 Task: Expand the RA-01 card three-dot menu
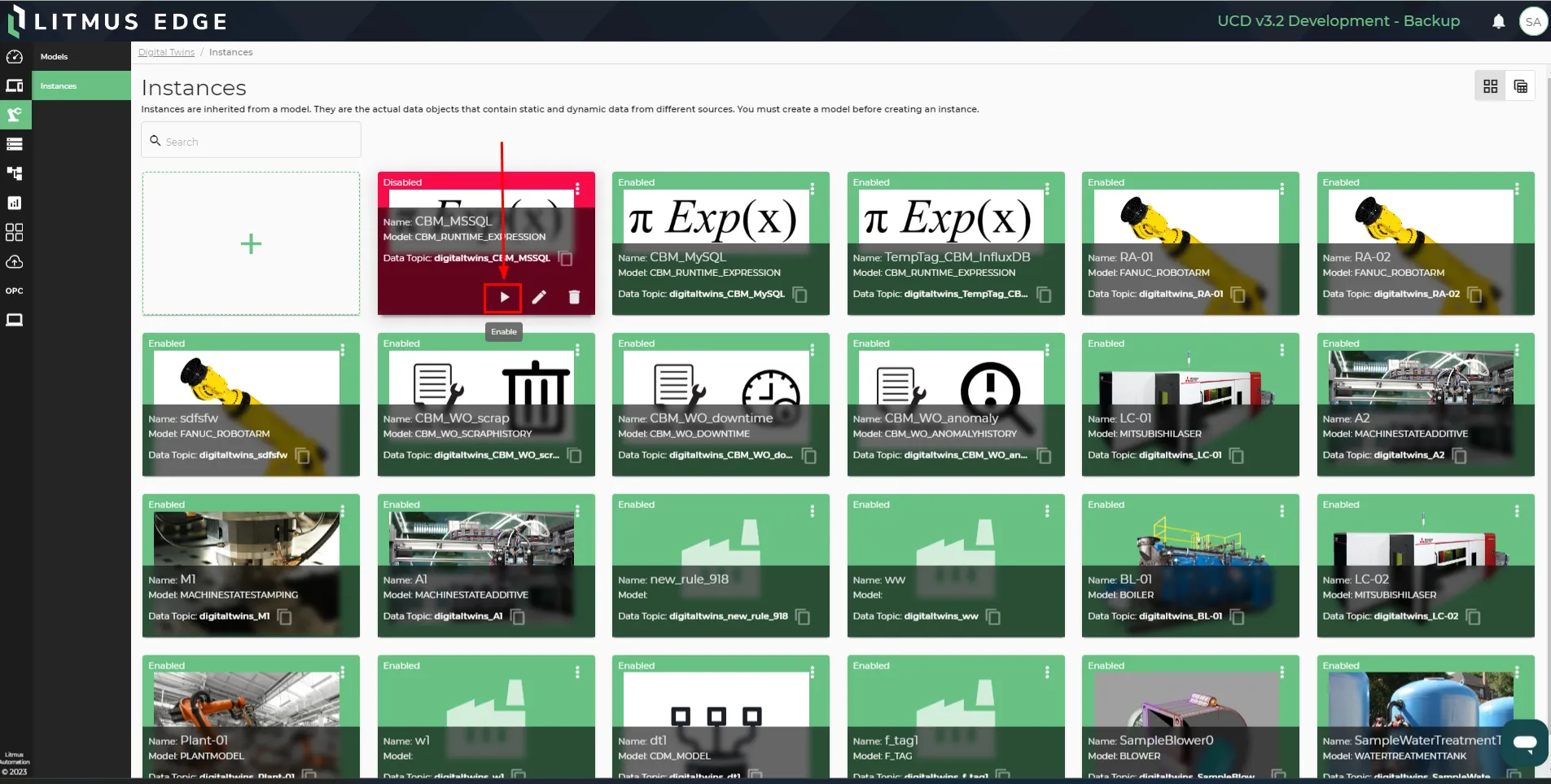[x=1282, y=189]
